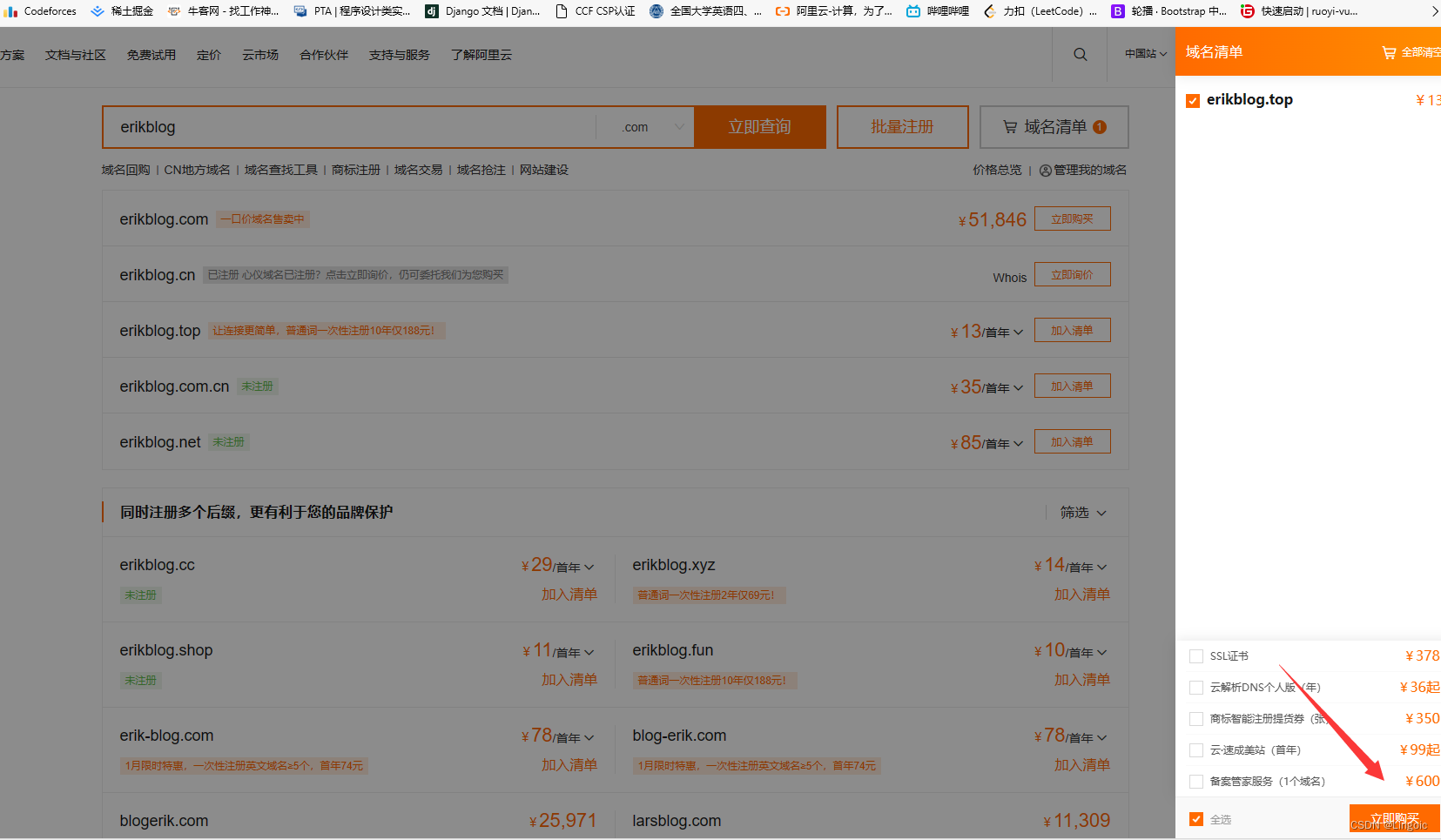The image size is (1441, 840).
Task: Open the Codeforces bookmark
Action: (x=40, y=11)
